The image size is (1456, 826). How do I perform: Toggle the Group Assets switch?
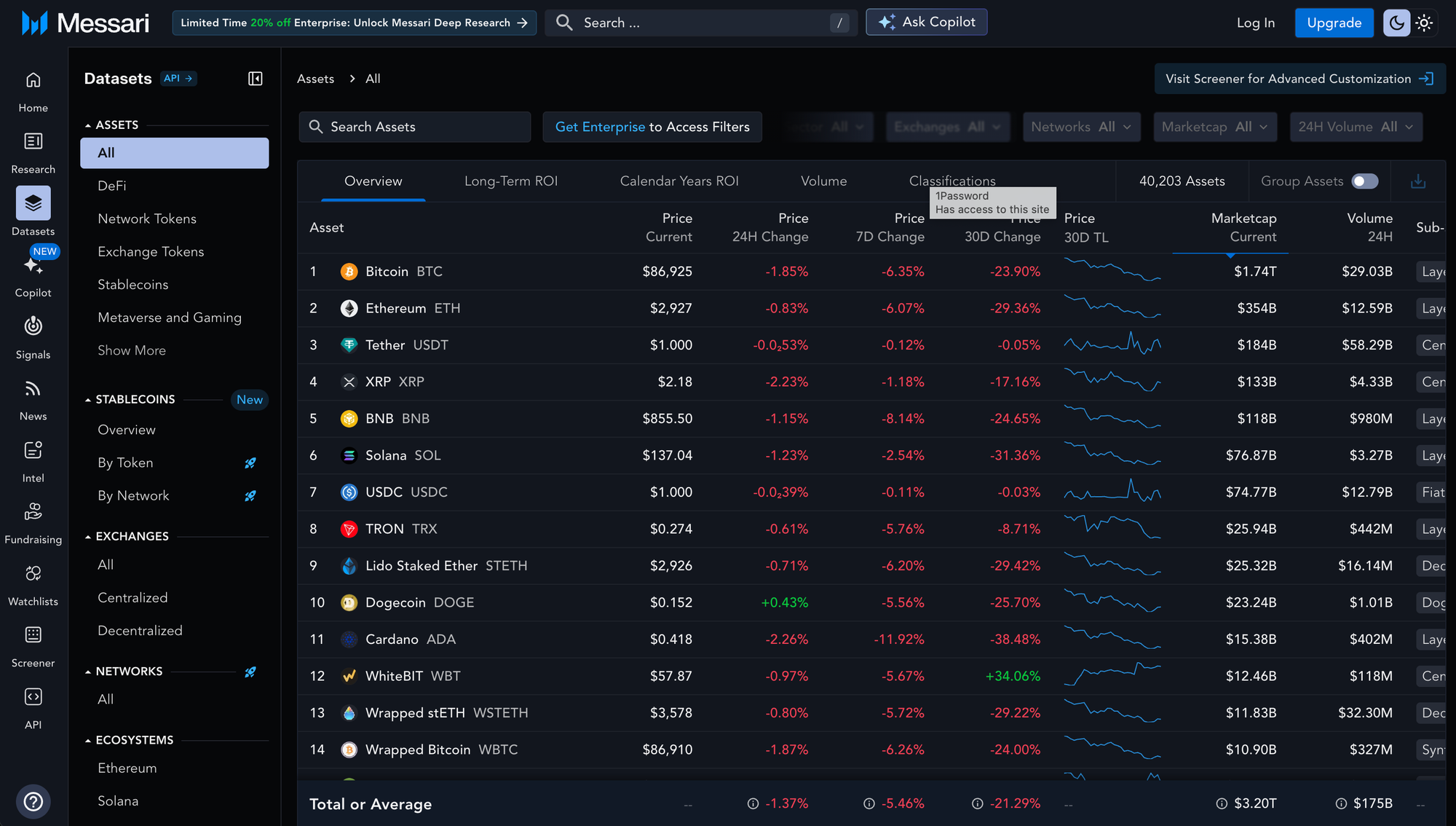tap(1364, 181)
